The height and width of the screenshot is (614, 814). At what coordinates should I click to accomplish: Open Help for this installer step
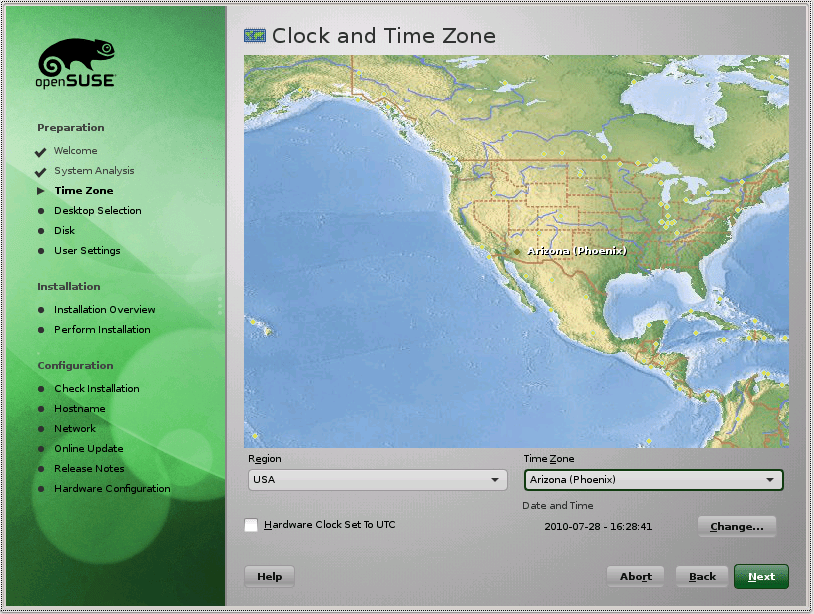(x=268, y=575)
